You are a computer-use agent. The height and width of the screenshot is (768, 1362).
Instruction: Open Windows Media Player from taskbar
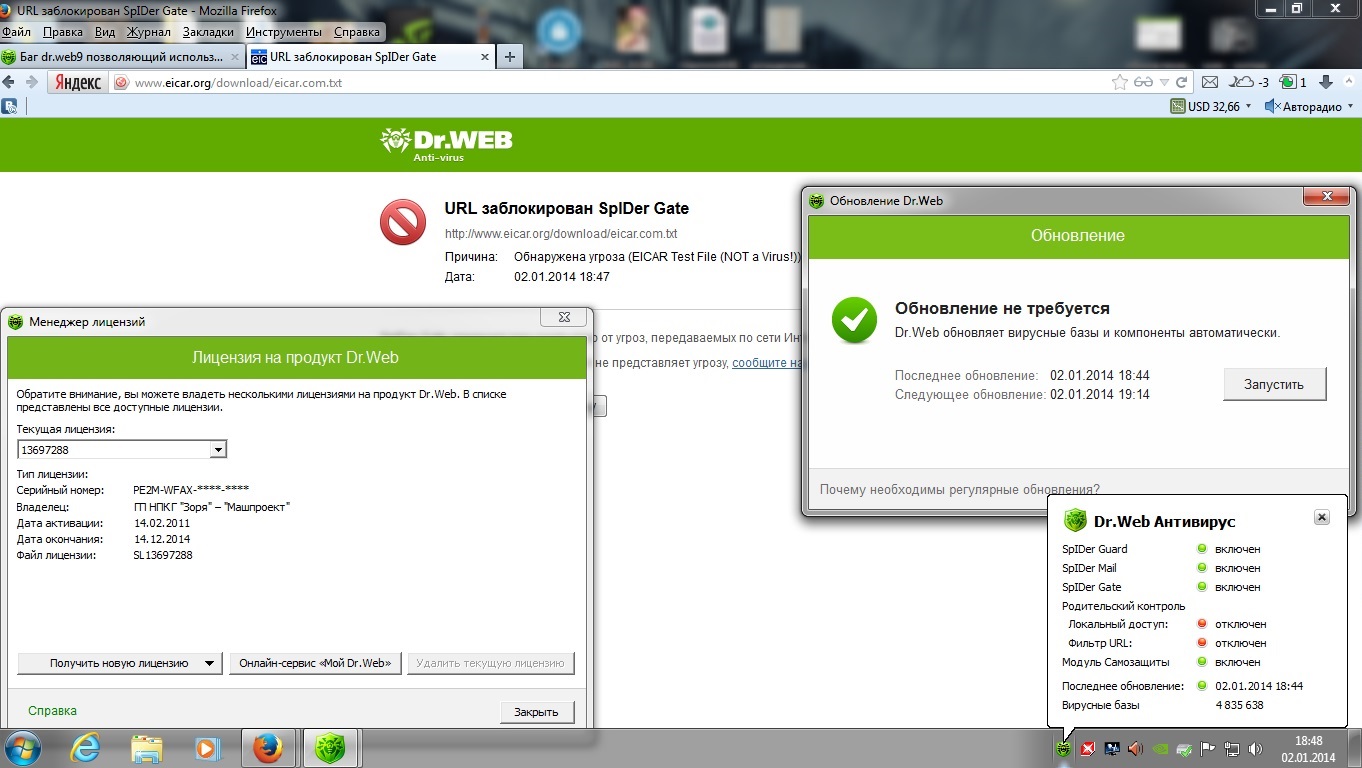[x=207, y=748]
